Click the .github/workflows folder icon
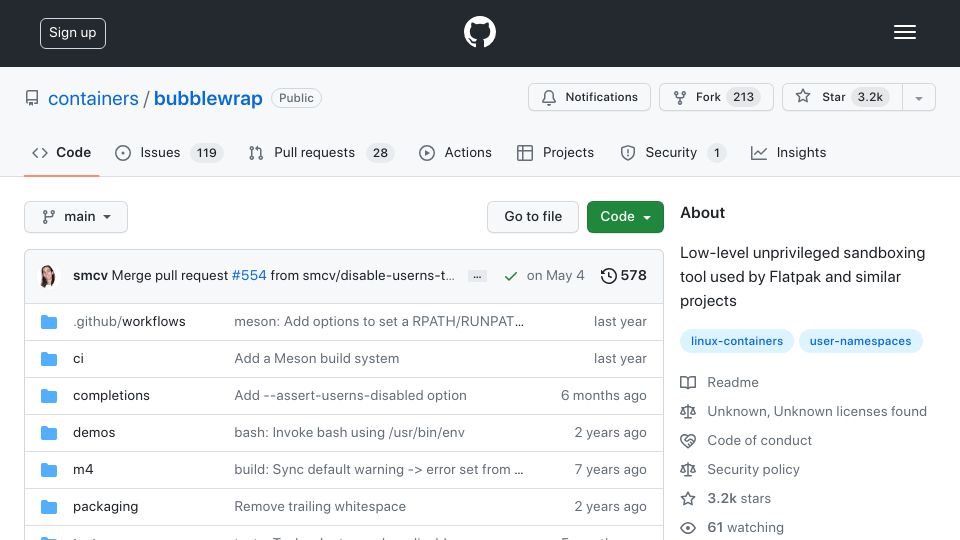Viewport: 960px width, 540px height. coord(49,322)
